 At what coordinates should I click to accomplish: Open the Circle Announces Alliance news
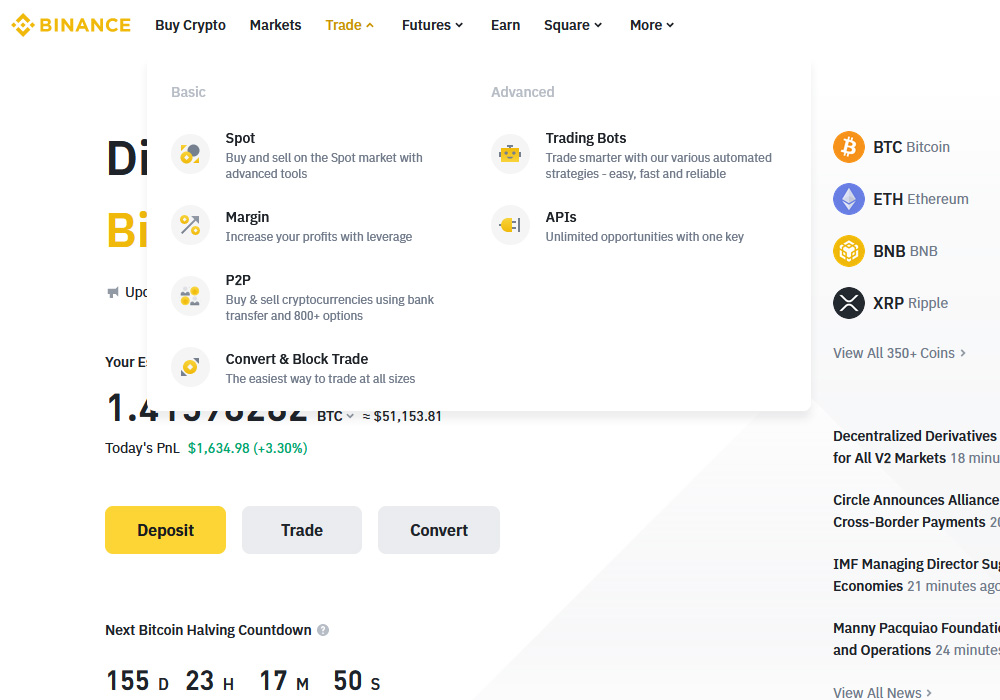916,511
